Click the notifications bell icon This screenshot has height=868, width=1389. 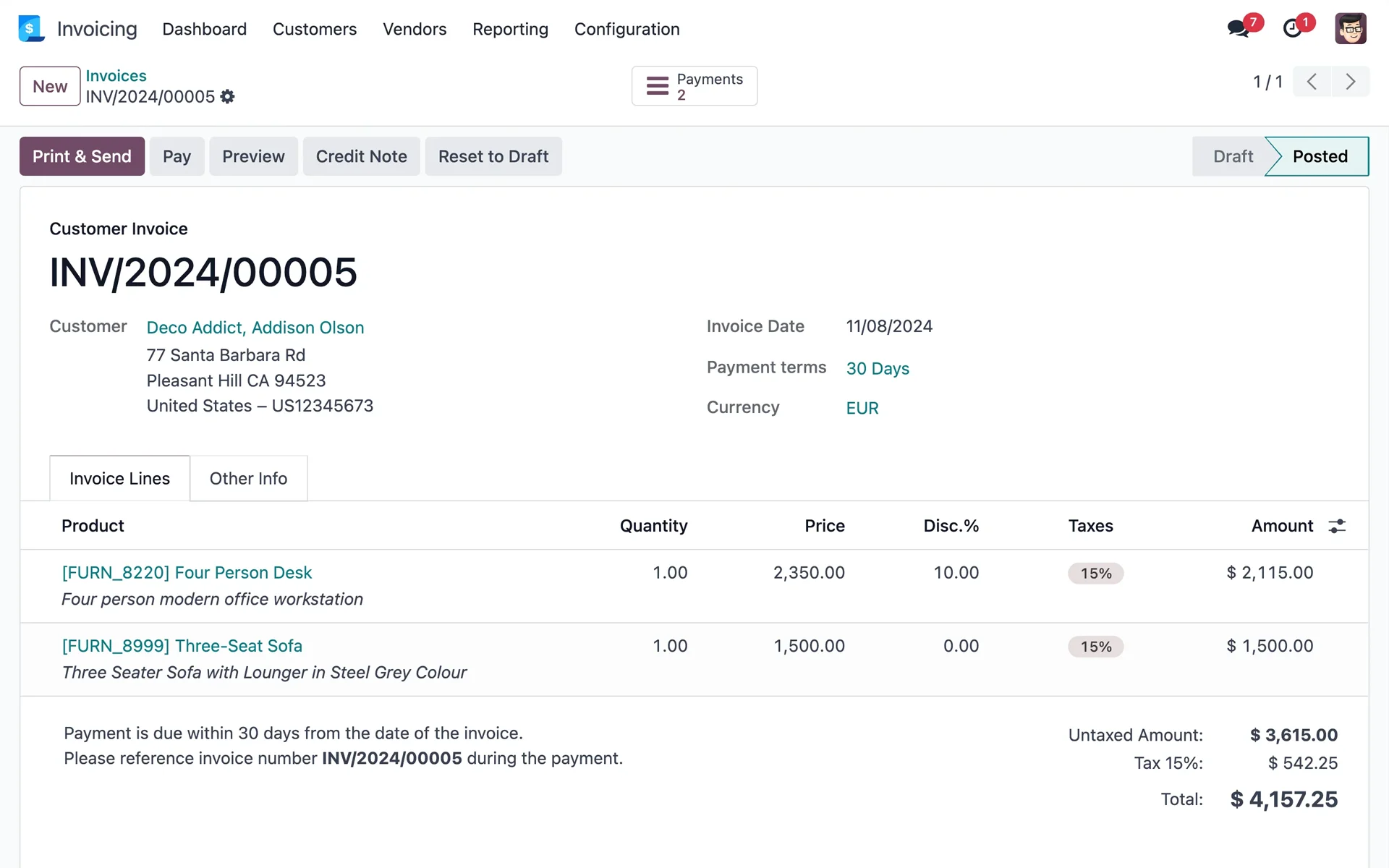point(1296,28)
